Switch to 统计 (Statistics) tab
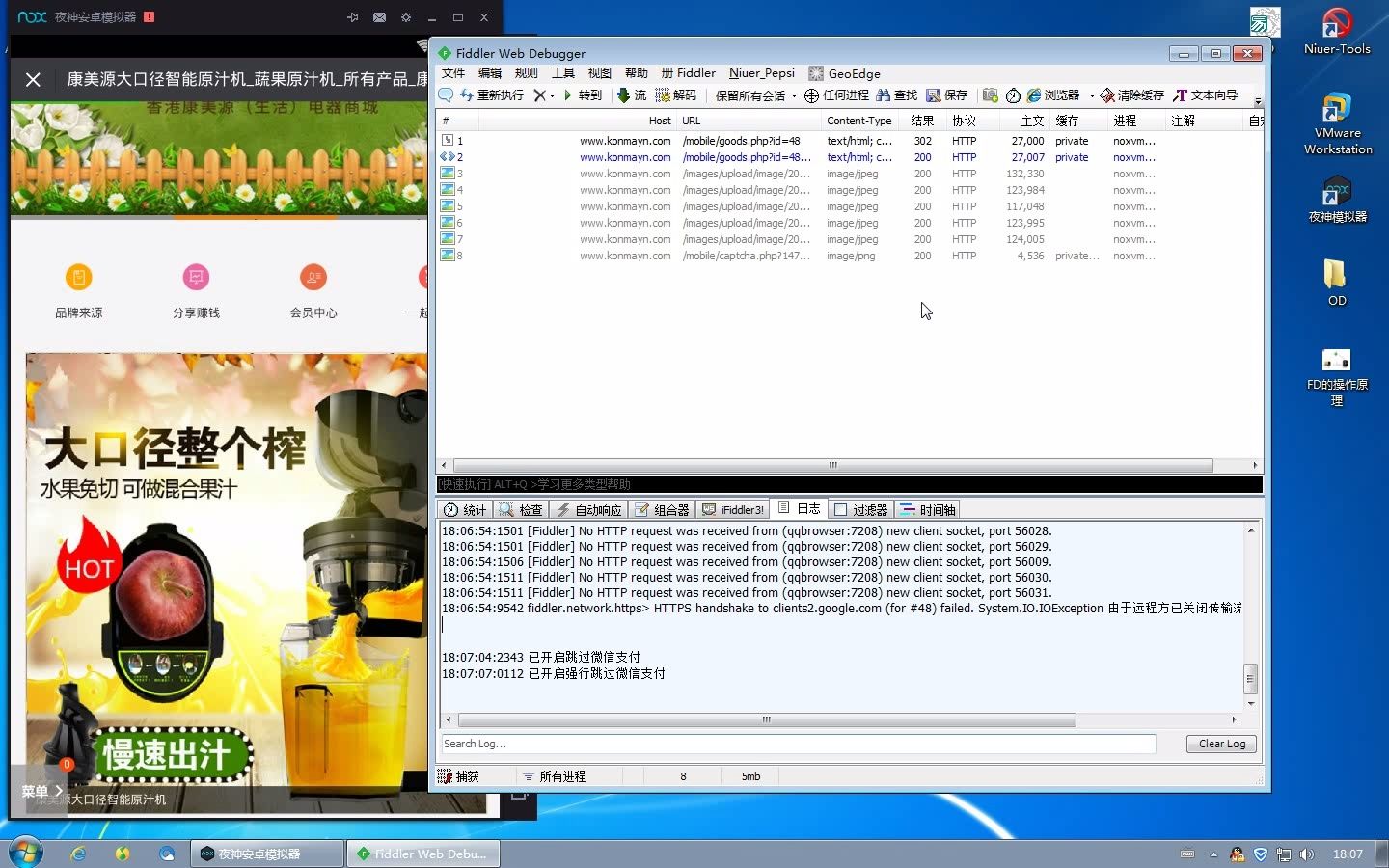The height and width of the screenshot is (868, 1389). point(465,510)
